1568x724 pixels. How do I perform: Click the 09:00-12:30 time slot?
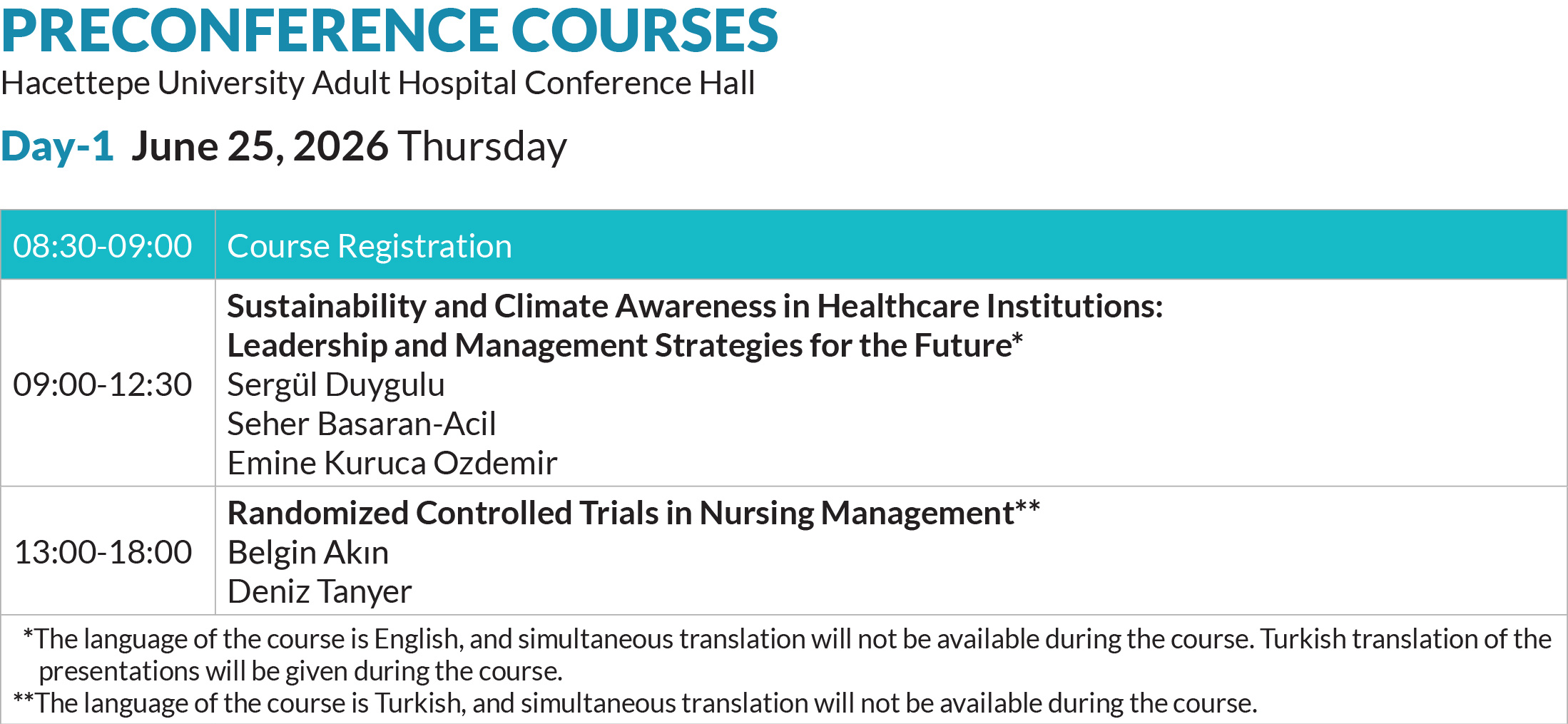click(103, 384)
